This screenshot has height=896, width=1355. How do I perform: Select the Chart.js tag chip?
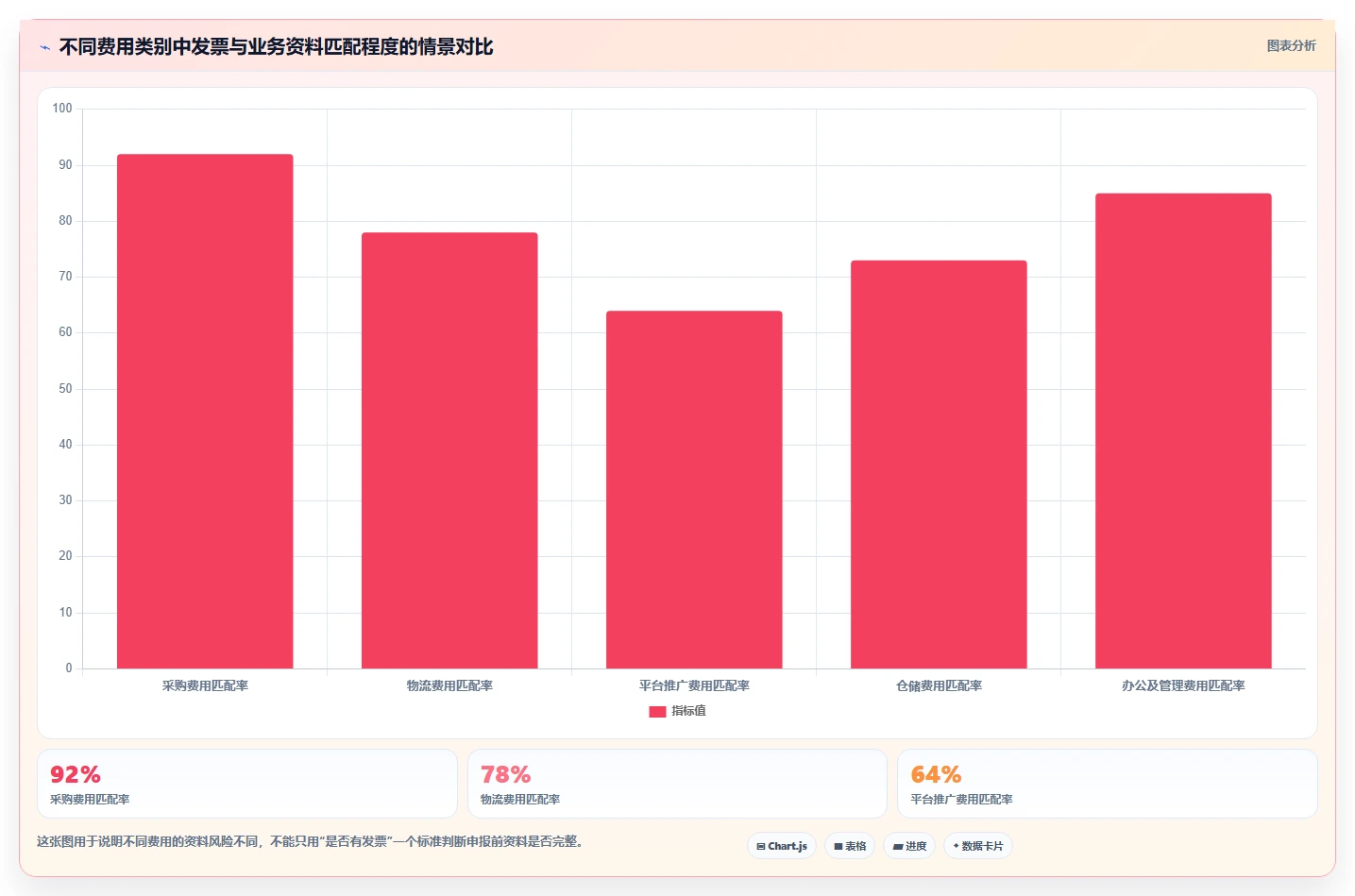782,846
